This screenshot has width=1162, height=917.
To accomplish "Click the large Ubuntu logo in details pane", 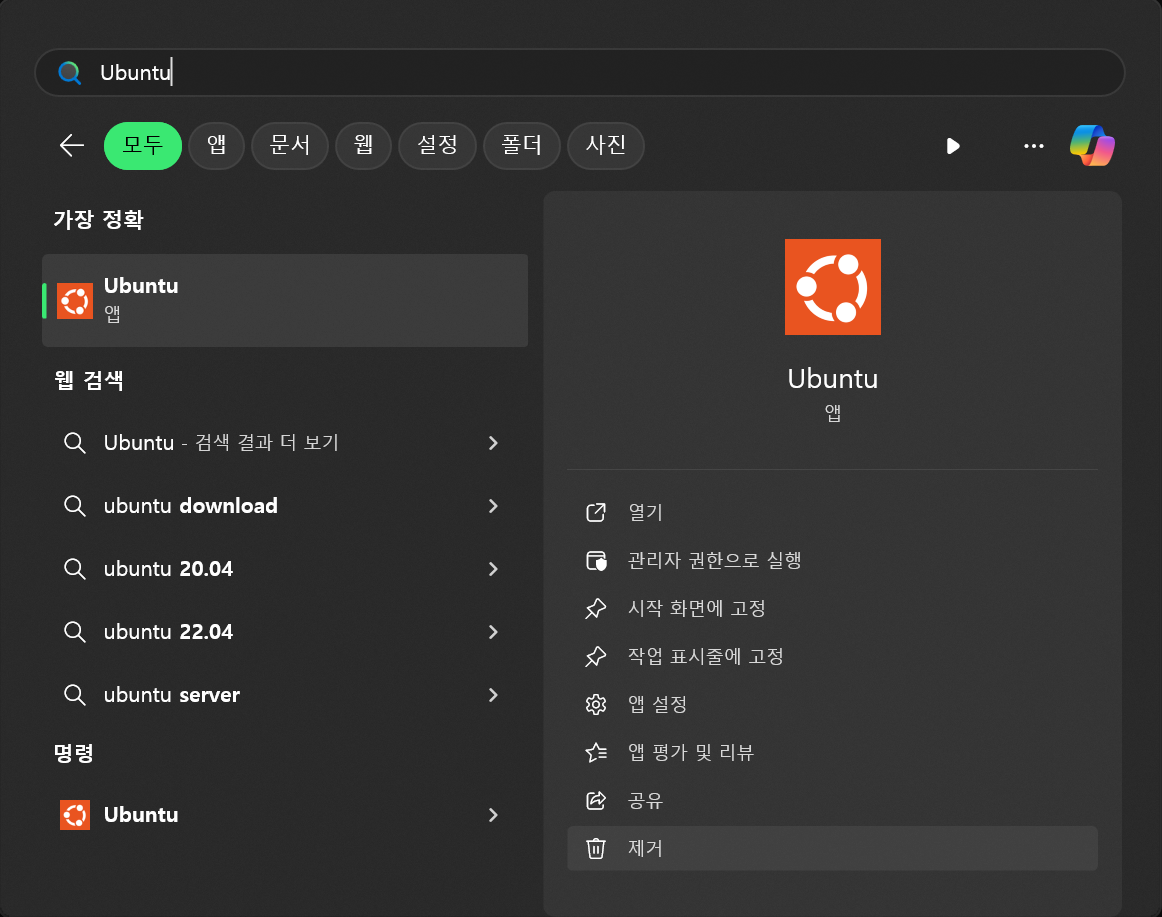I will (833, 287).
